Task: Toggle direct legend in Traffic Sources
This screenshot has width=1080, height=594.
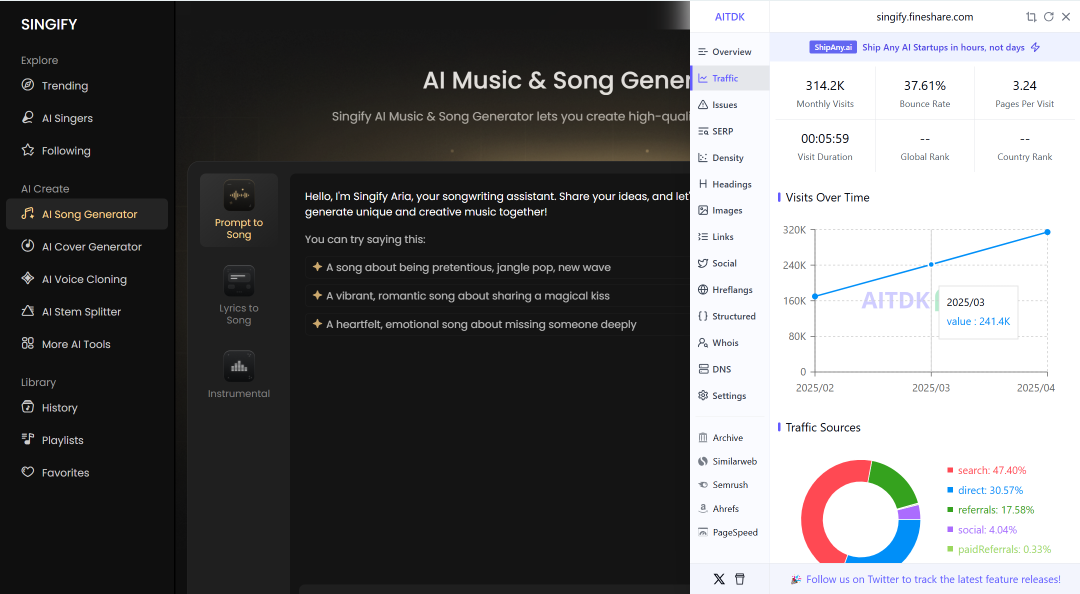Action: coord(985,490)
